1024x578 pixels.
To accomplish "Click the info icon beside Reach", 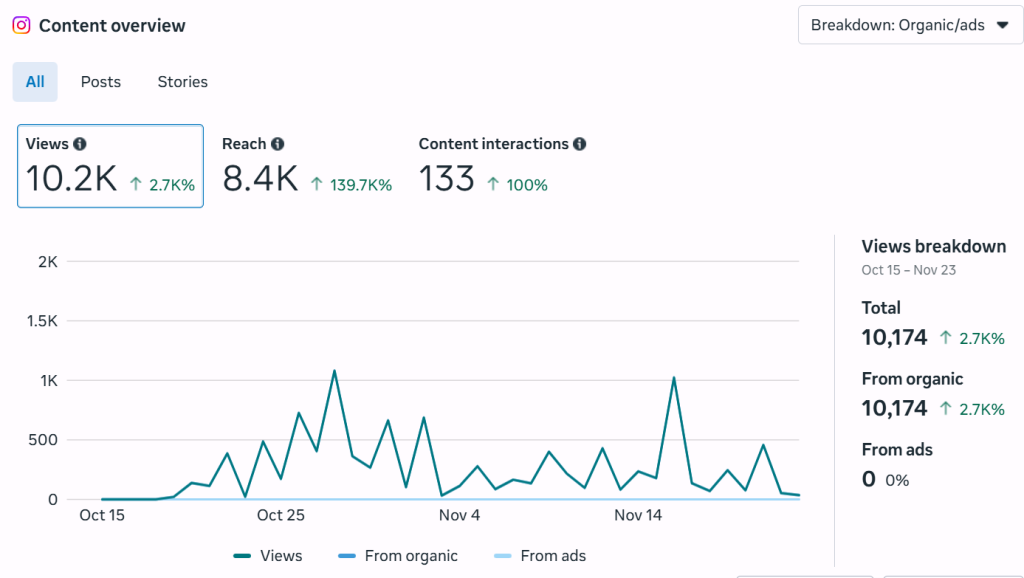I will pos(277,144).
